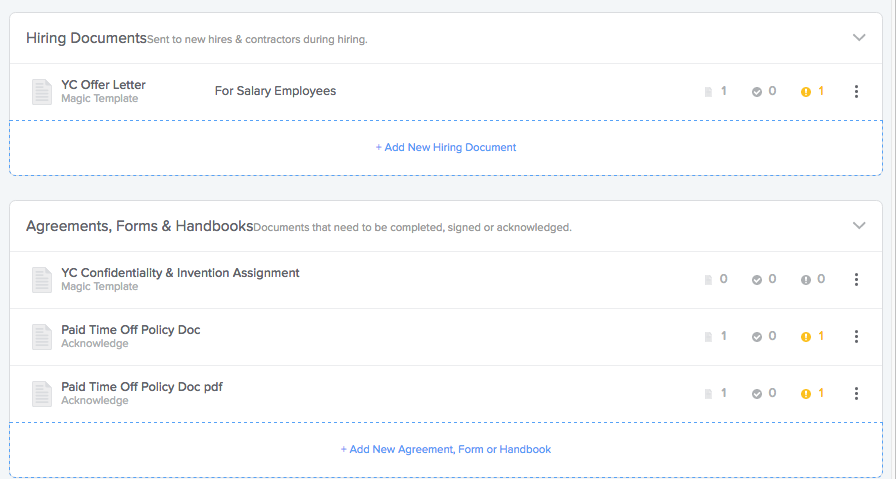Add New Hiring Document link
The image size is (896, 479).
[446, 147]
